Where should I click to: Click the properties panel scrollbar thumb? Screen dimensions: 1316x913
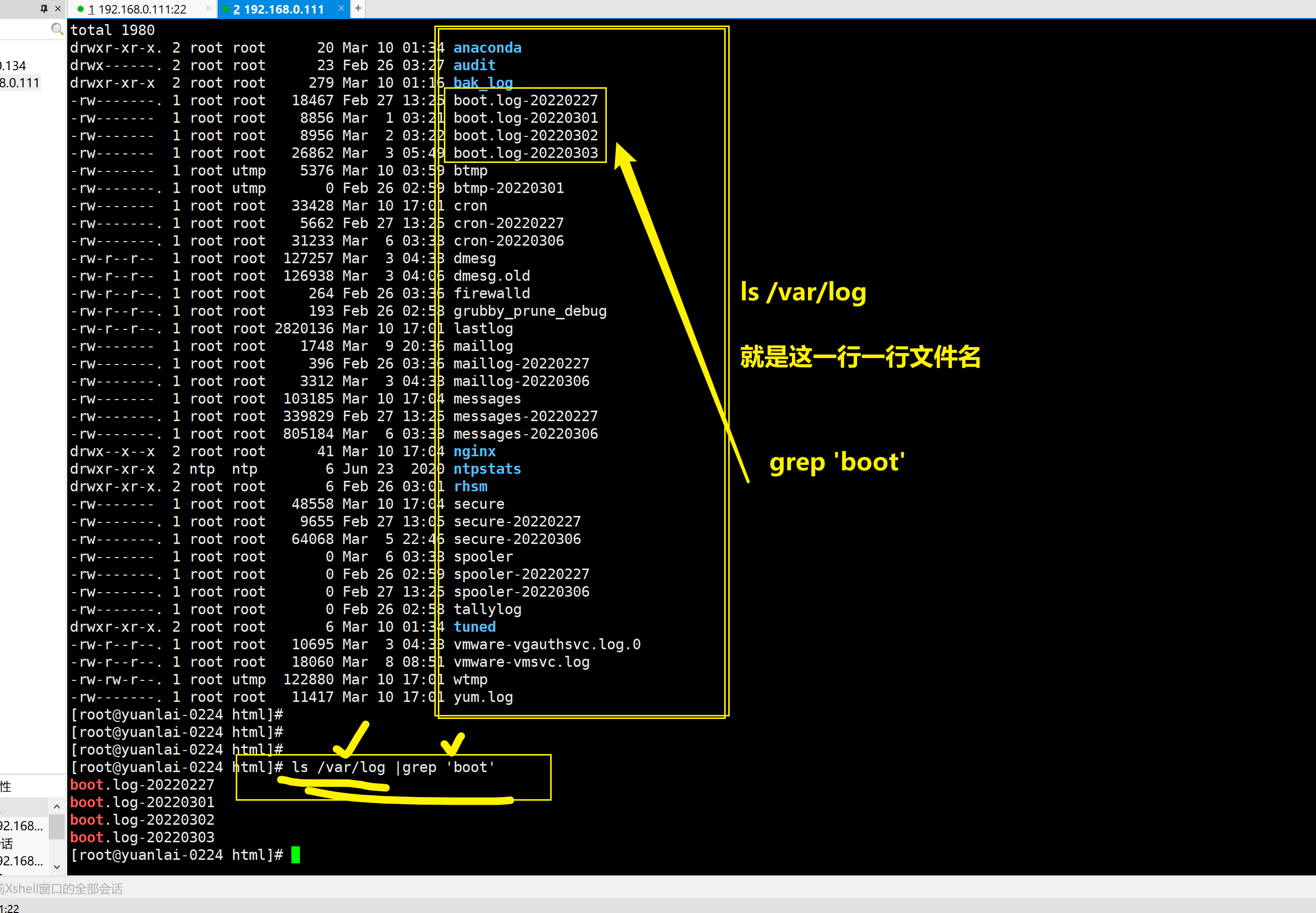click(x=57, y=827)
